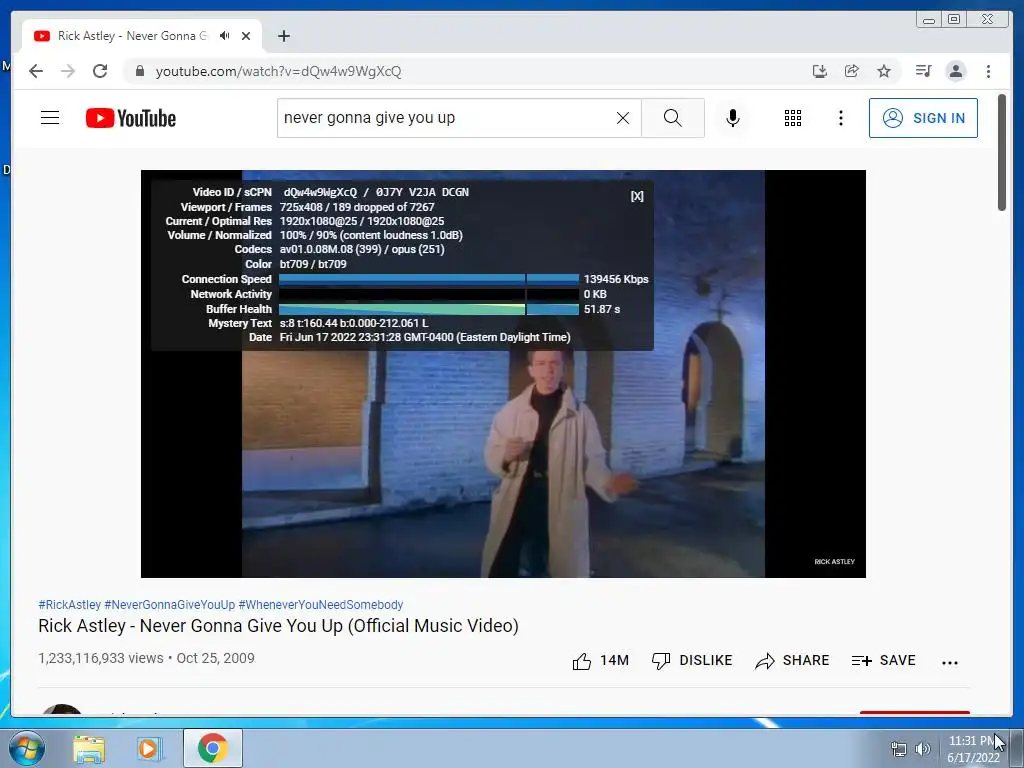Open a new browser tab
This screenshot has height=768, width=1024.
click(283, 36)
